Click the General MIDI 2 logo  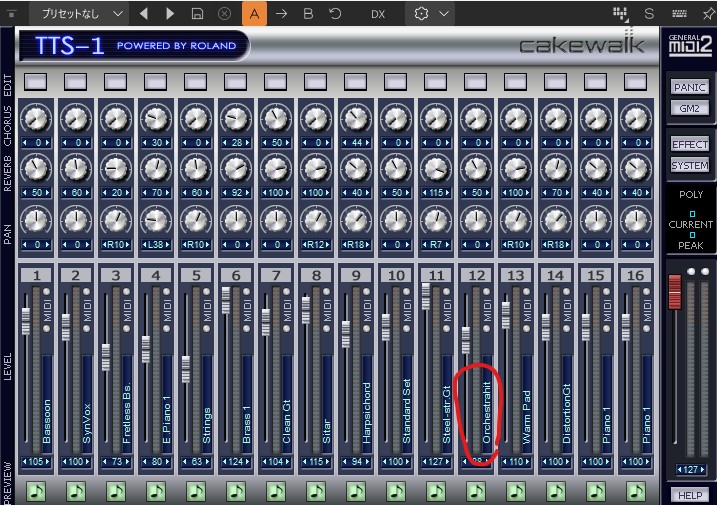tap(690, 45)
